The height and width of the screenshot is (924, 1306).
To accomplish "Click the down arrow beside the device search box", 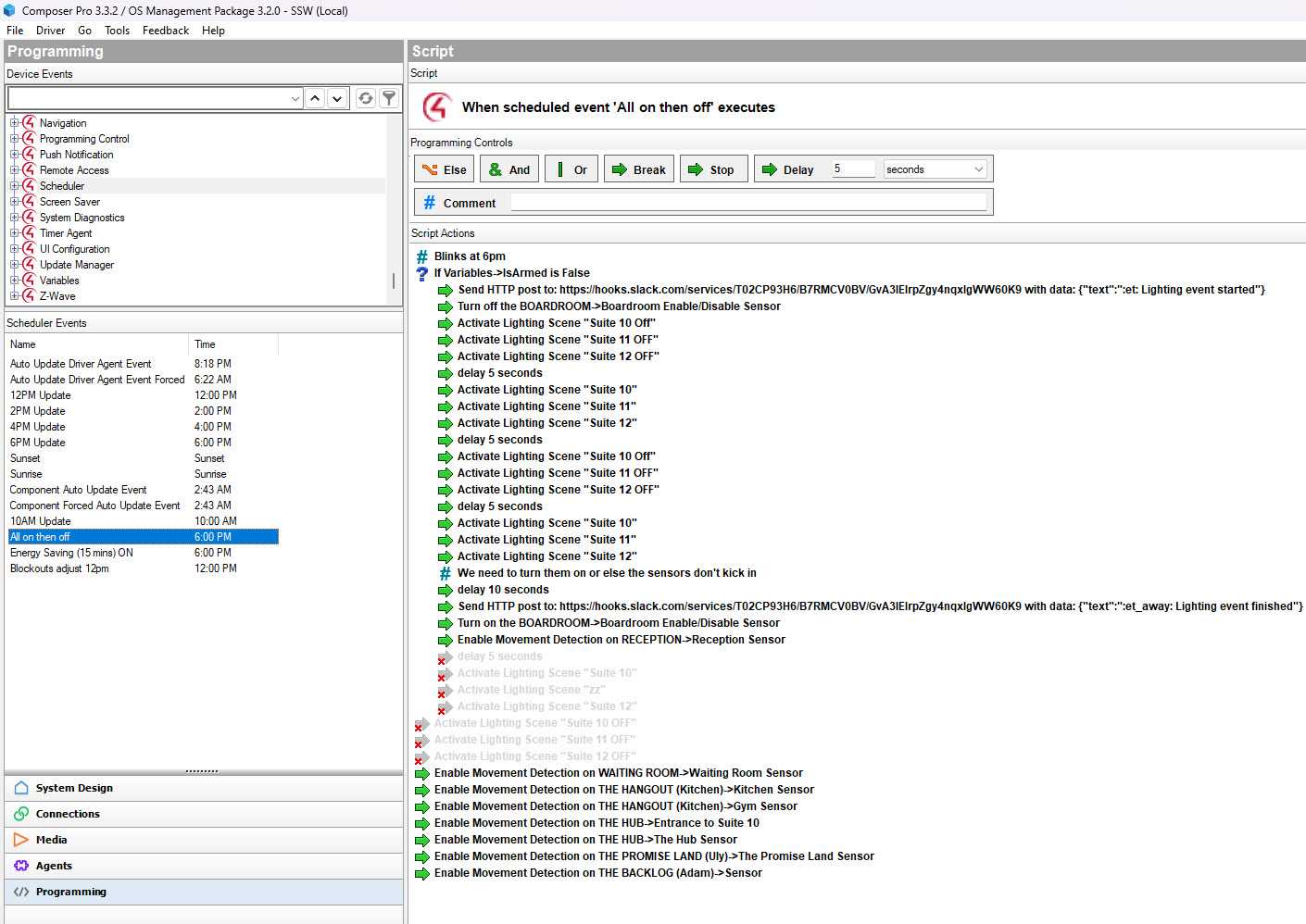I will [x=337, y=98].
